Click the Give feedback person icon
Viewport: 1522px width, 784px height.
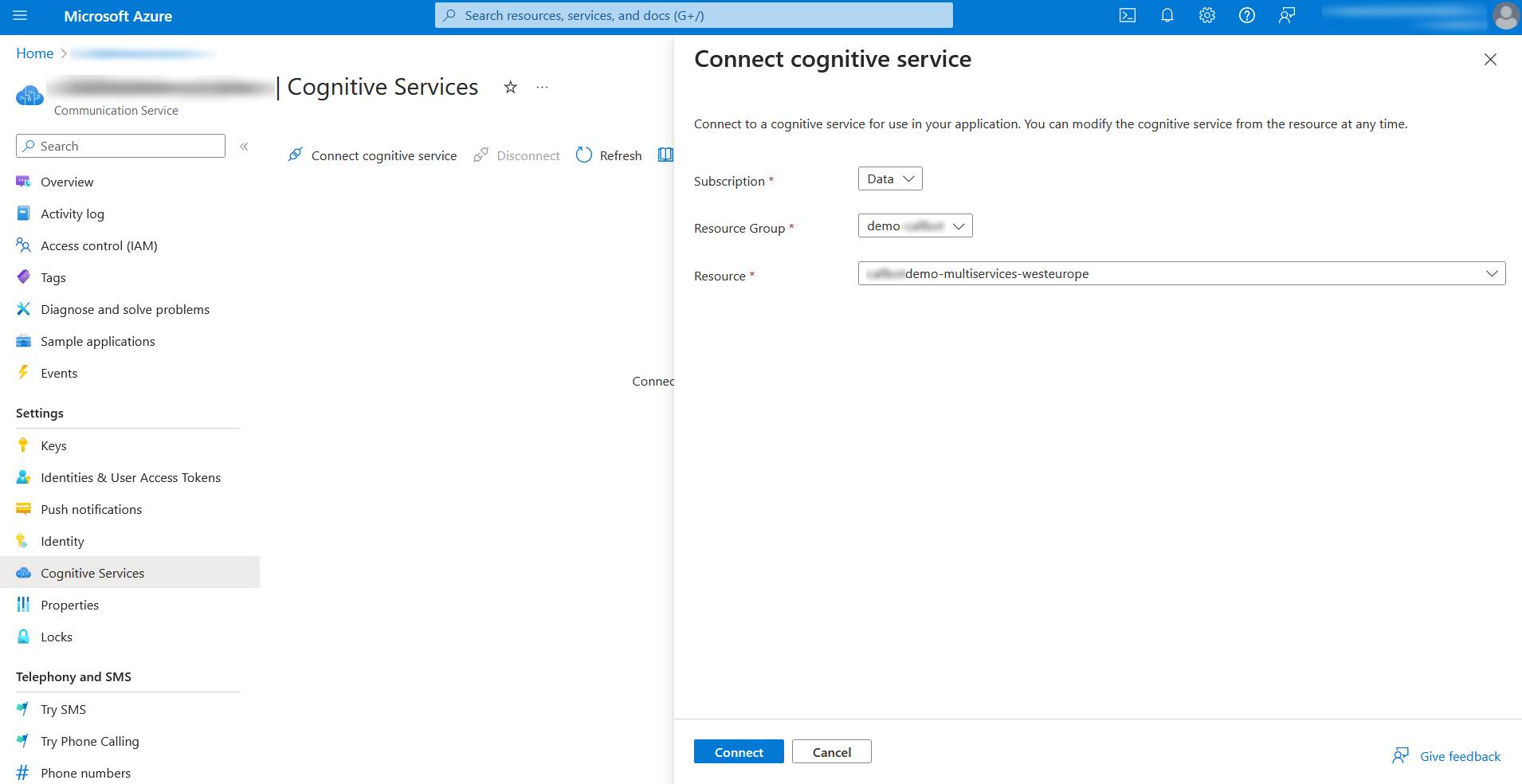(1400, 756)
